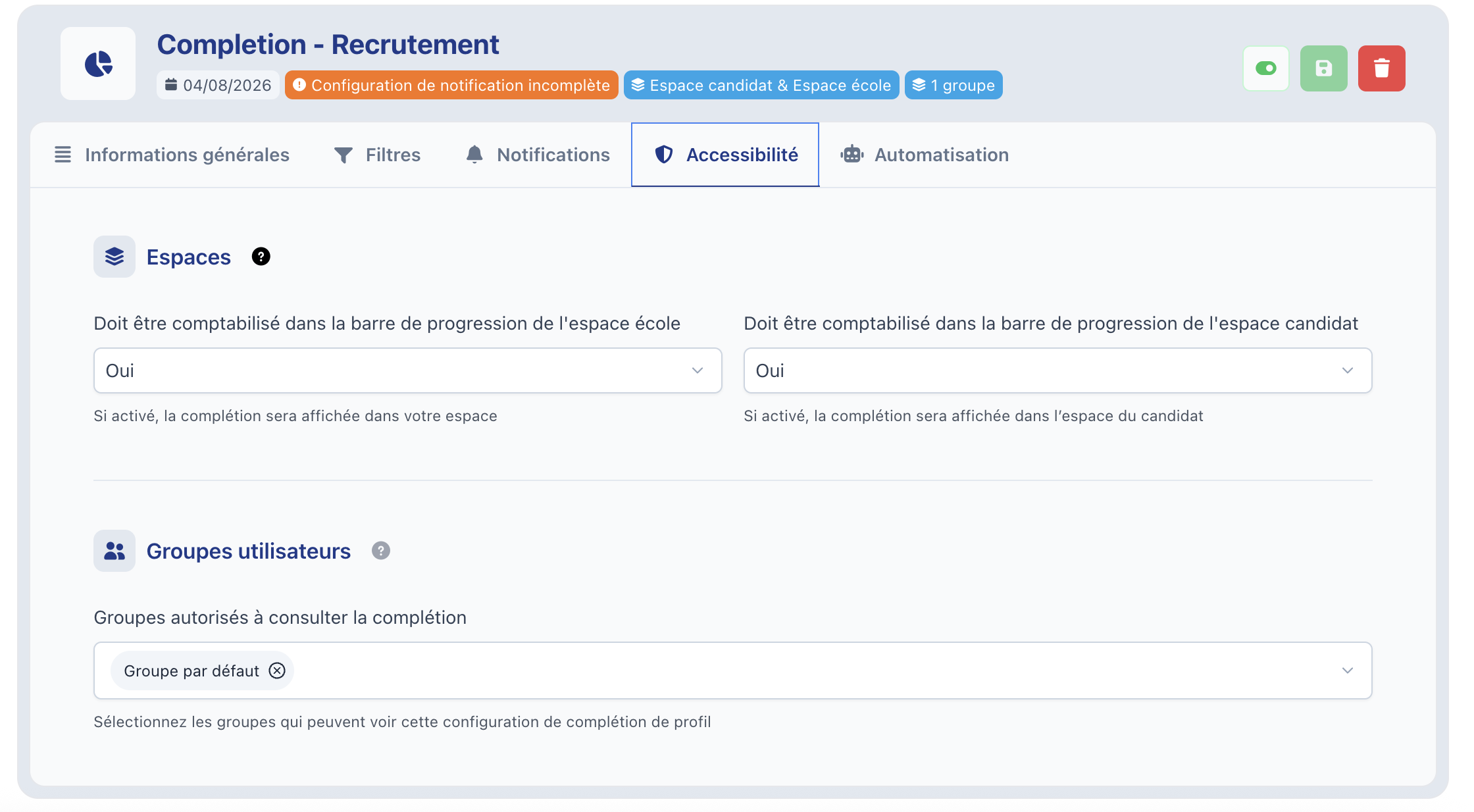Click the pie chart completion icon

98,64
